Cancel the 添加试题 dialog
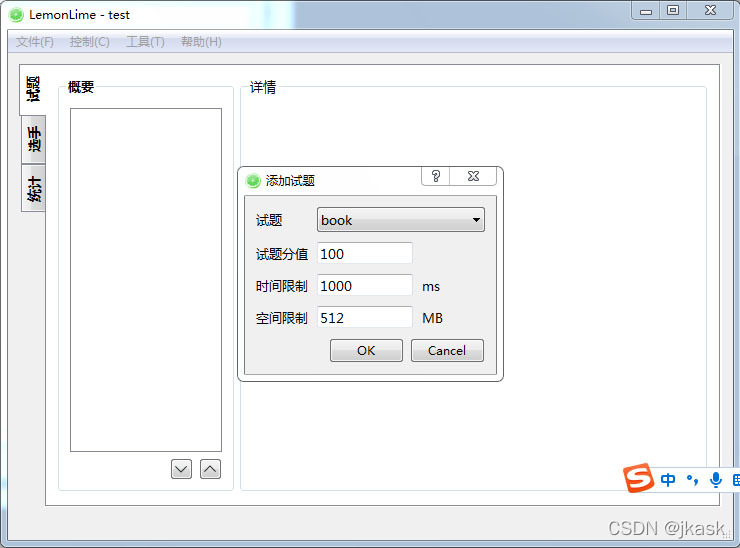Viewport: 740px width, 548px height. point(447,351)
